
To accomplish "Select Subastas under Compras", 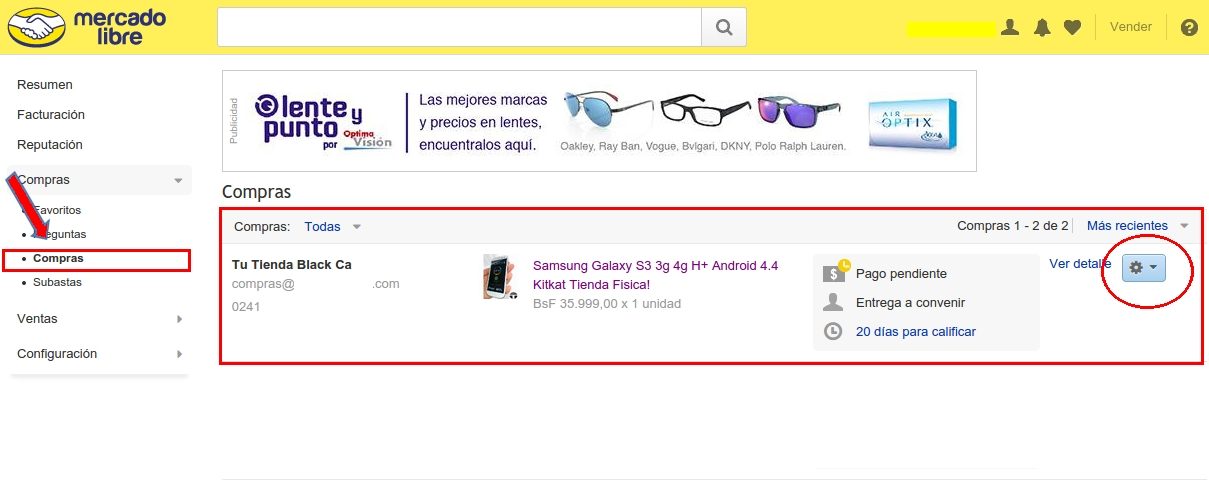I will 57,282.
